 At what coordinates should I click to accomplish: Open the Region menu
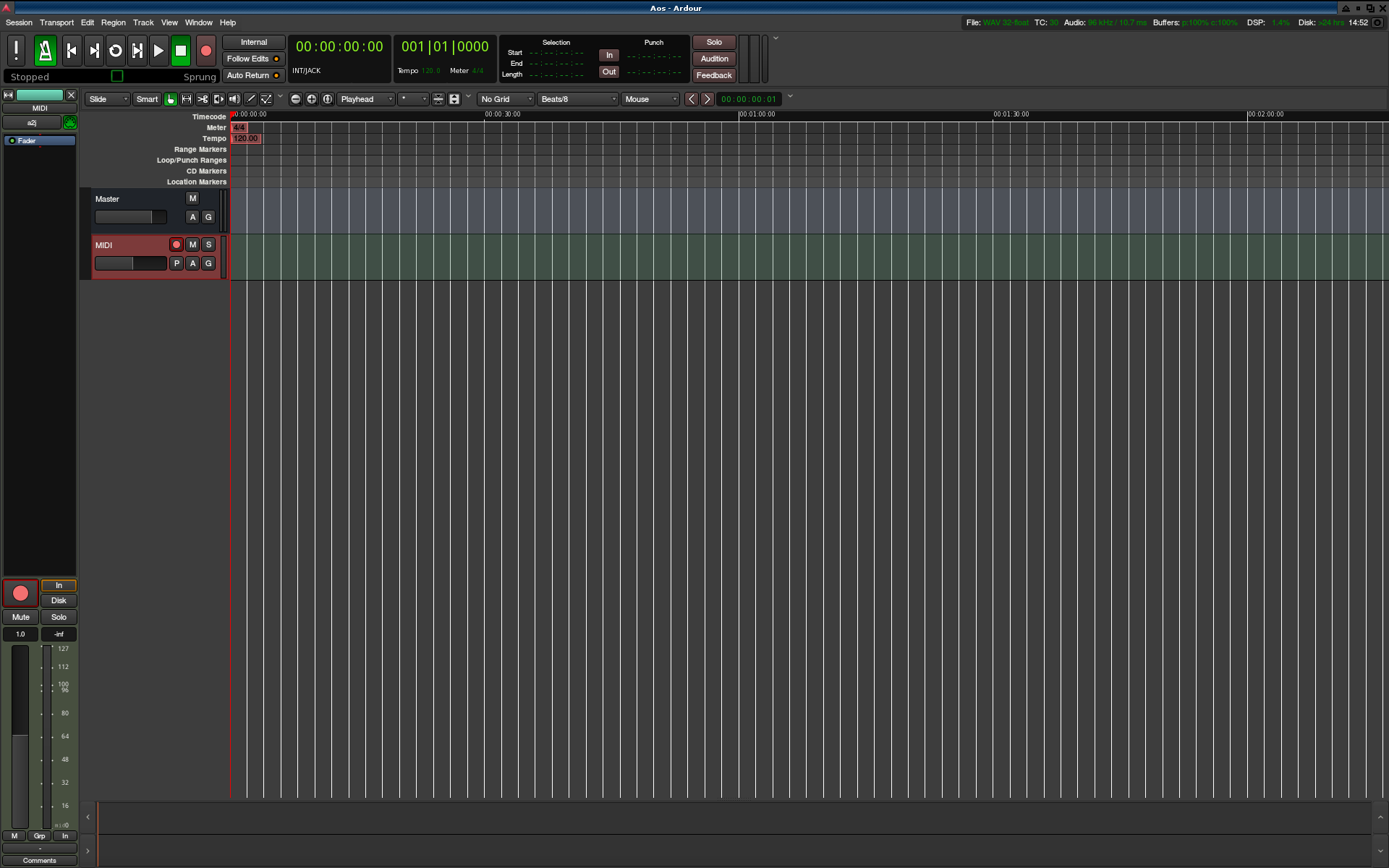[x=113, y=22]
